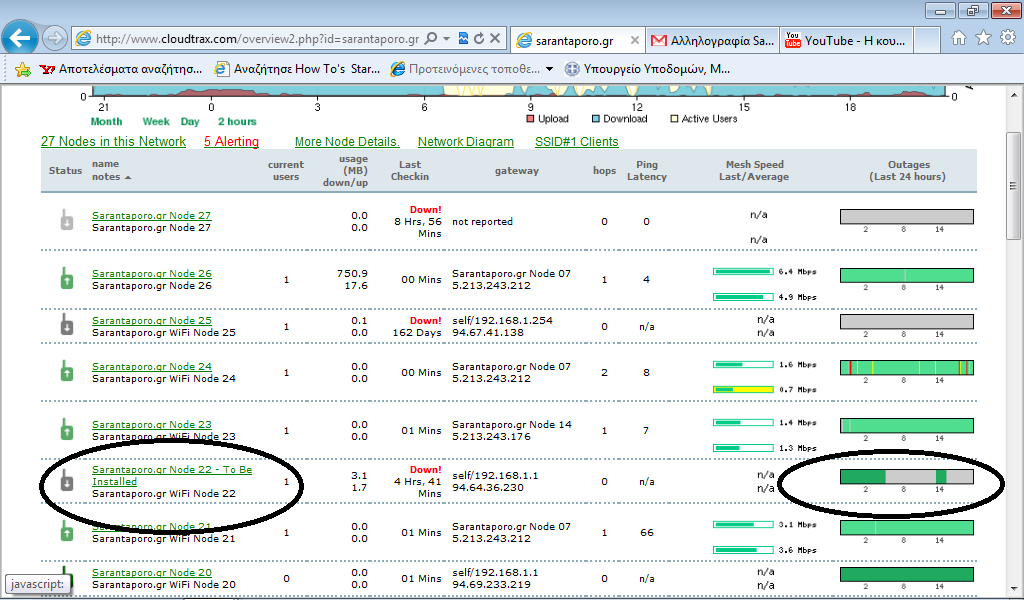Viewport: 1024px width, 600px height.
Task: Stop loading with the X icon
Action: 495,39
